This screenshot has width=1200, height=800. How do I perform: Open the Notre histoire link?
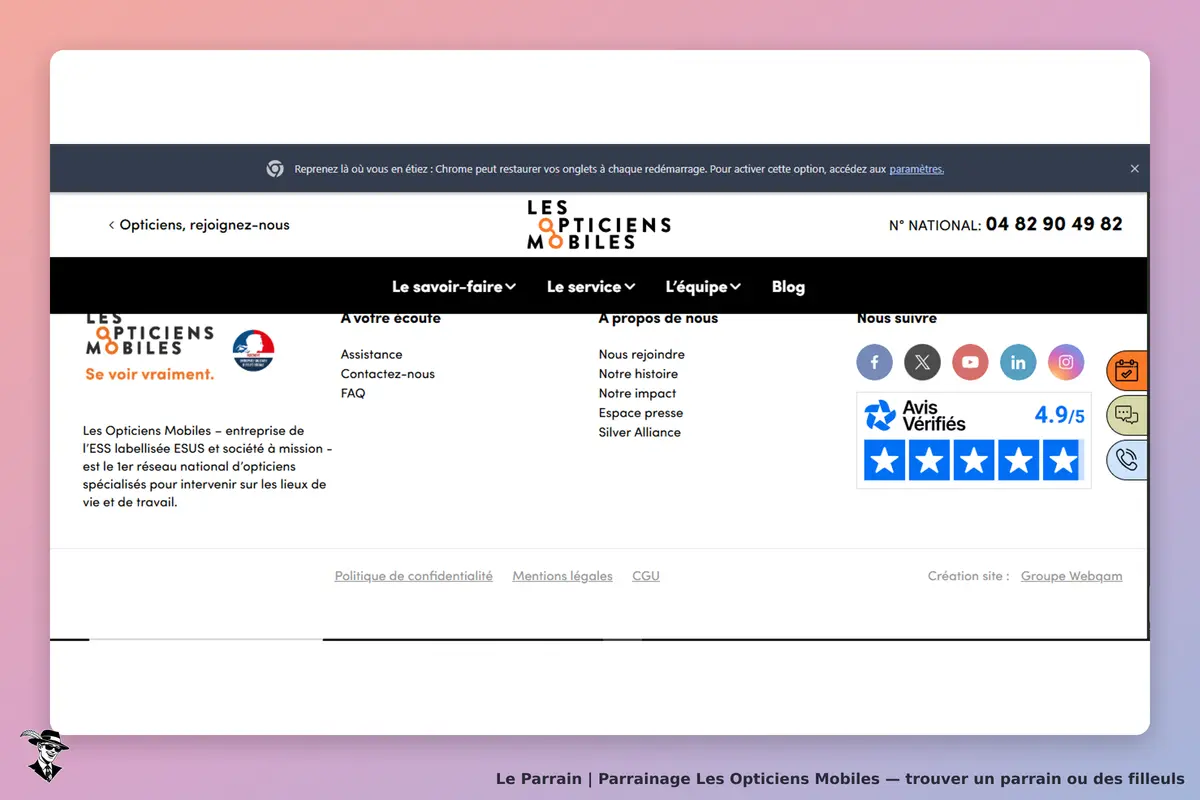[638, 374]
